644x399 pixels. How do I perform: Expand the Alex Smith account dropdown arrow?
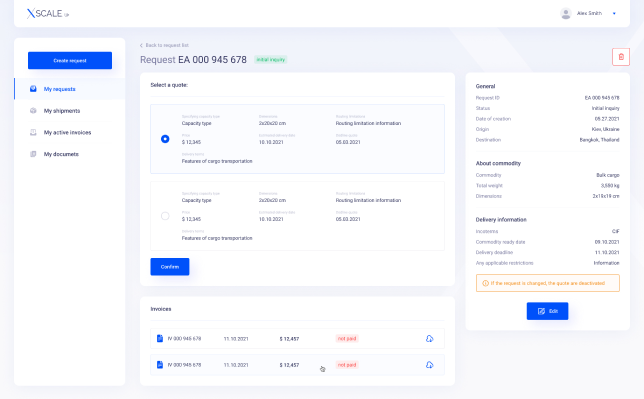(614, 14)
